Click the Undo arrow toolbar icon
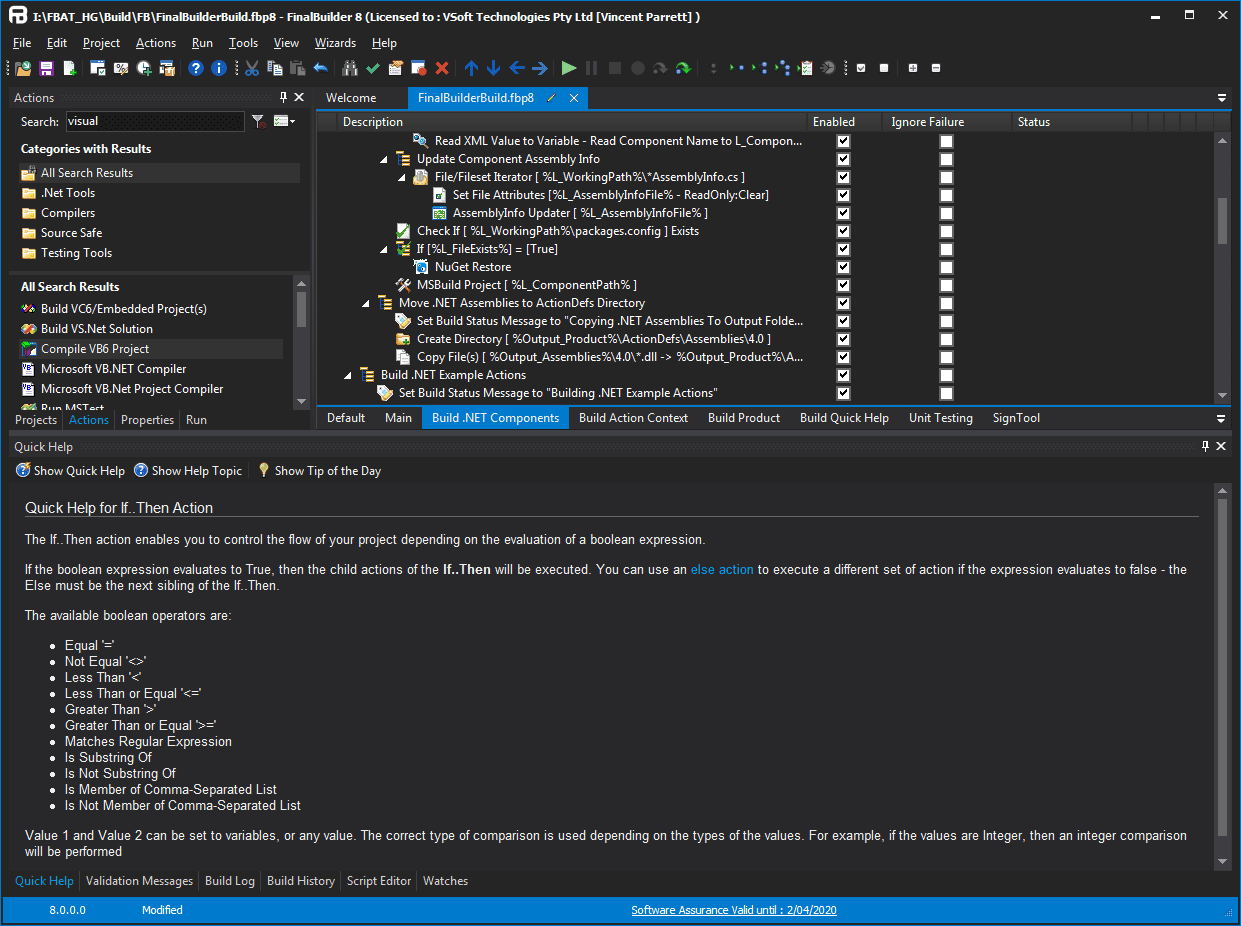This screenshot has height=926, width=1241. coord(320,68)
